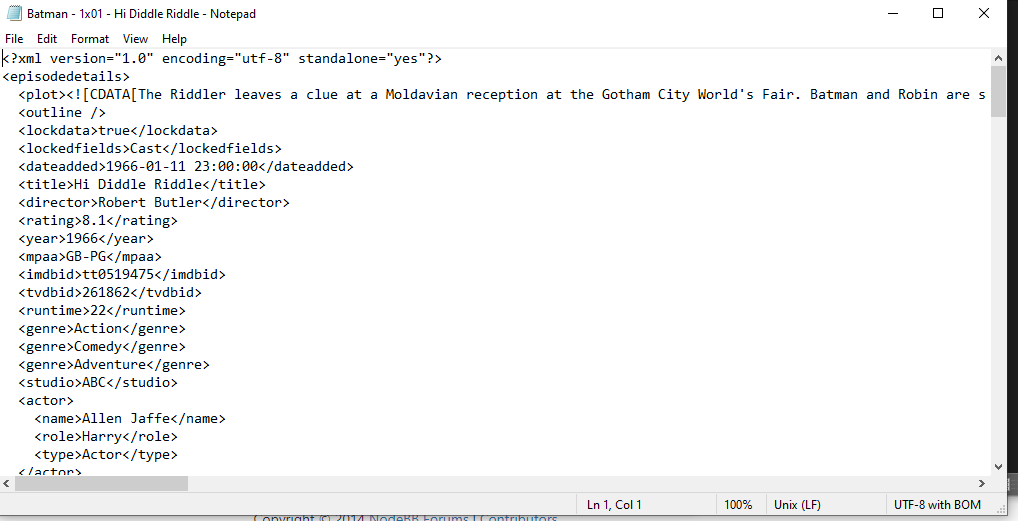The width and height of the screenshot is (1018, 521).
Task: Click the type Actor line
Action: (106, 455)
